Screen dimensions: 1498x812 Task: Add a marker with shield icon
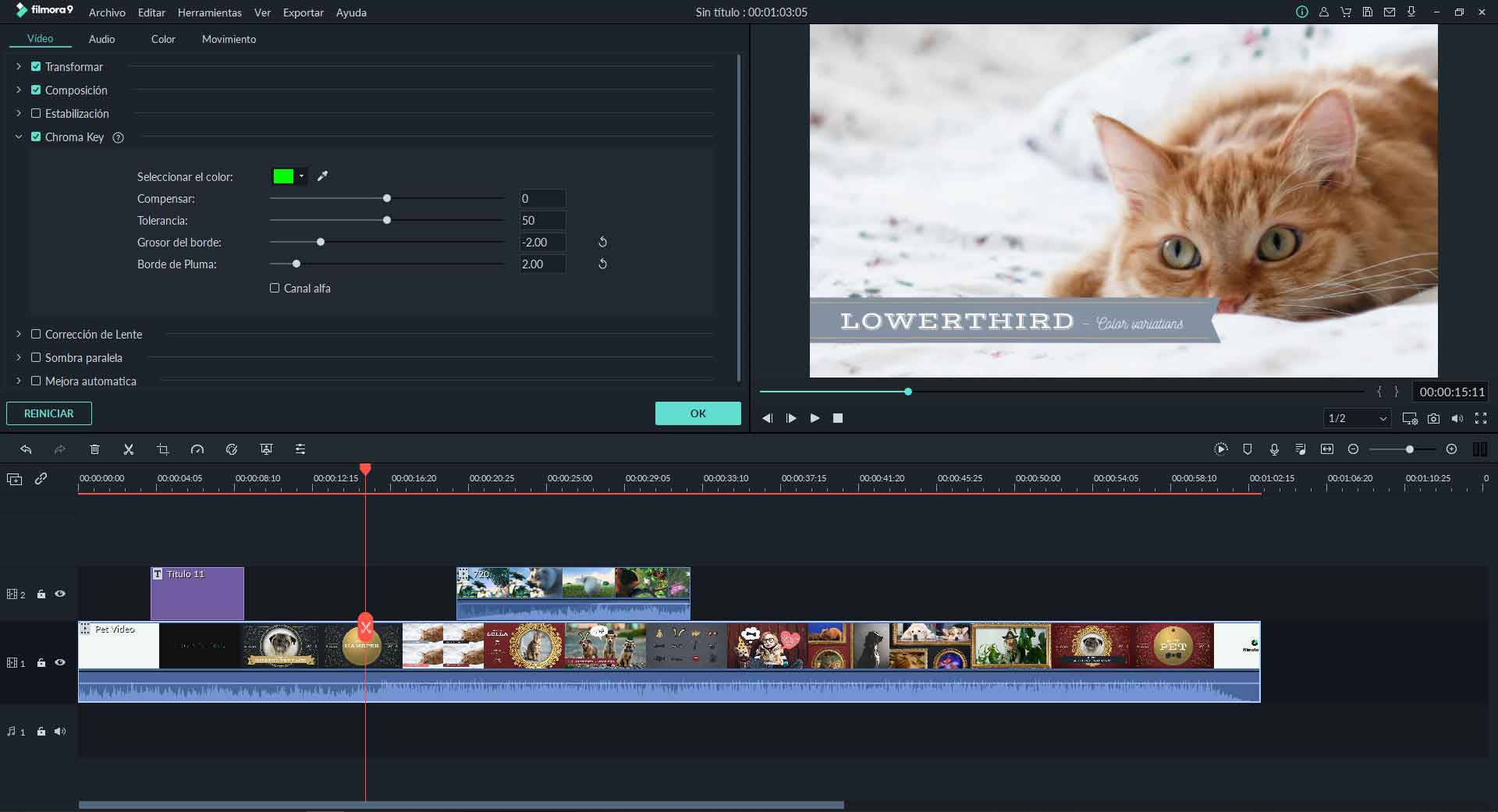[x=1248, y=449]
